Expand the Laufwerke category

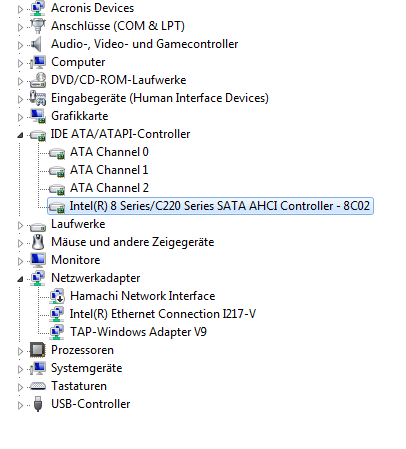coord(20,225)
